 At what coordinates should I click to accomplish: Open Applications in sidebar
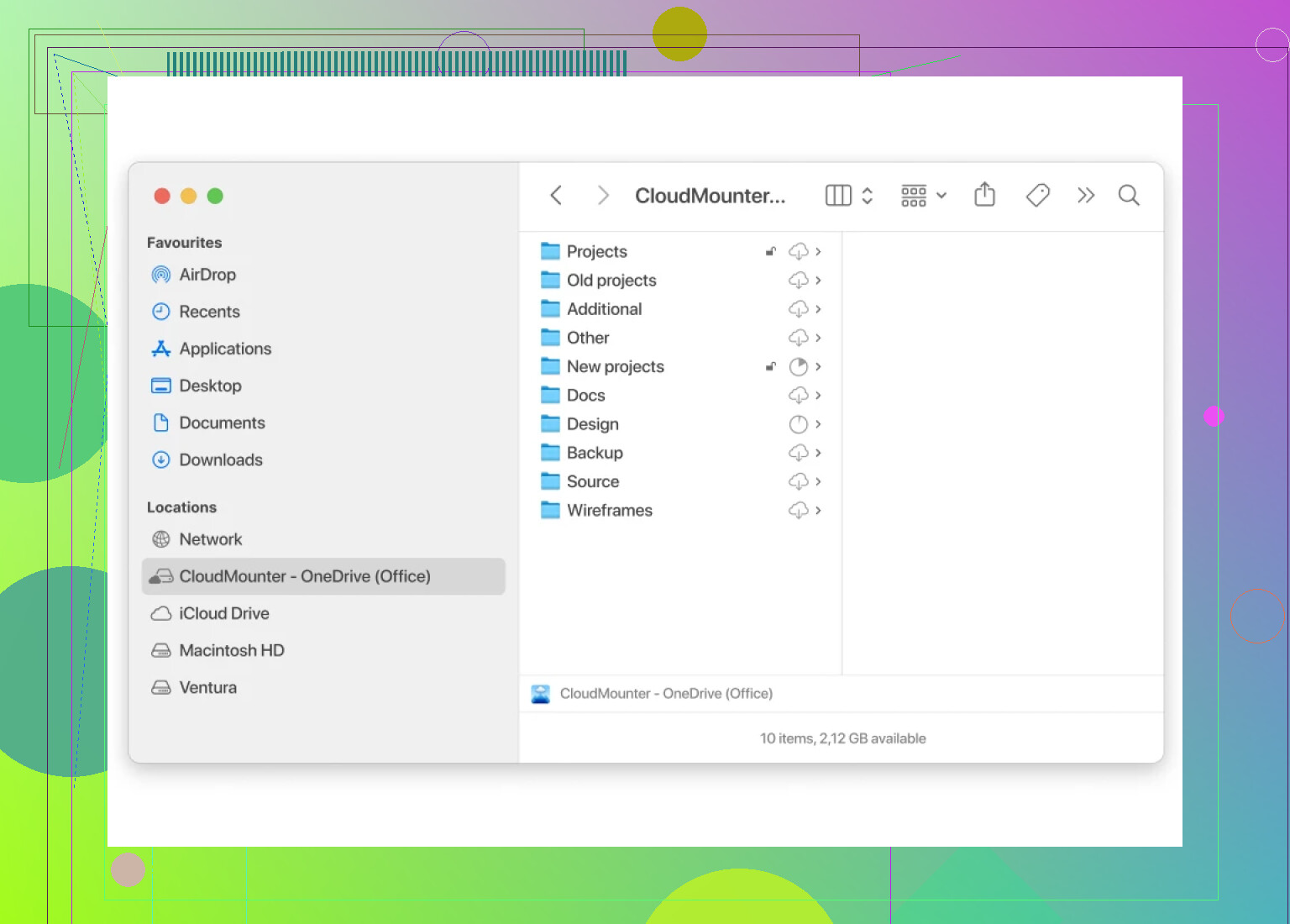click(323, 349)
